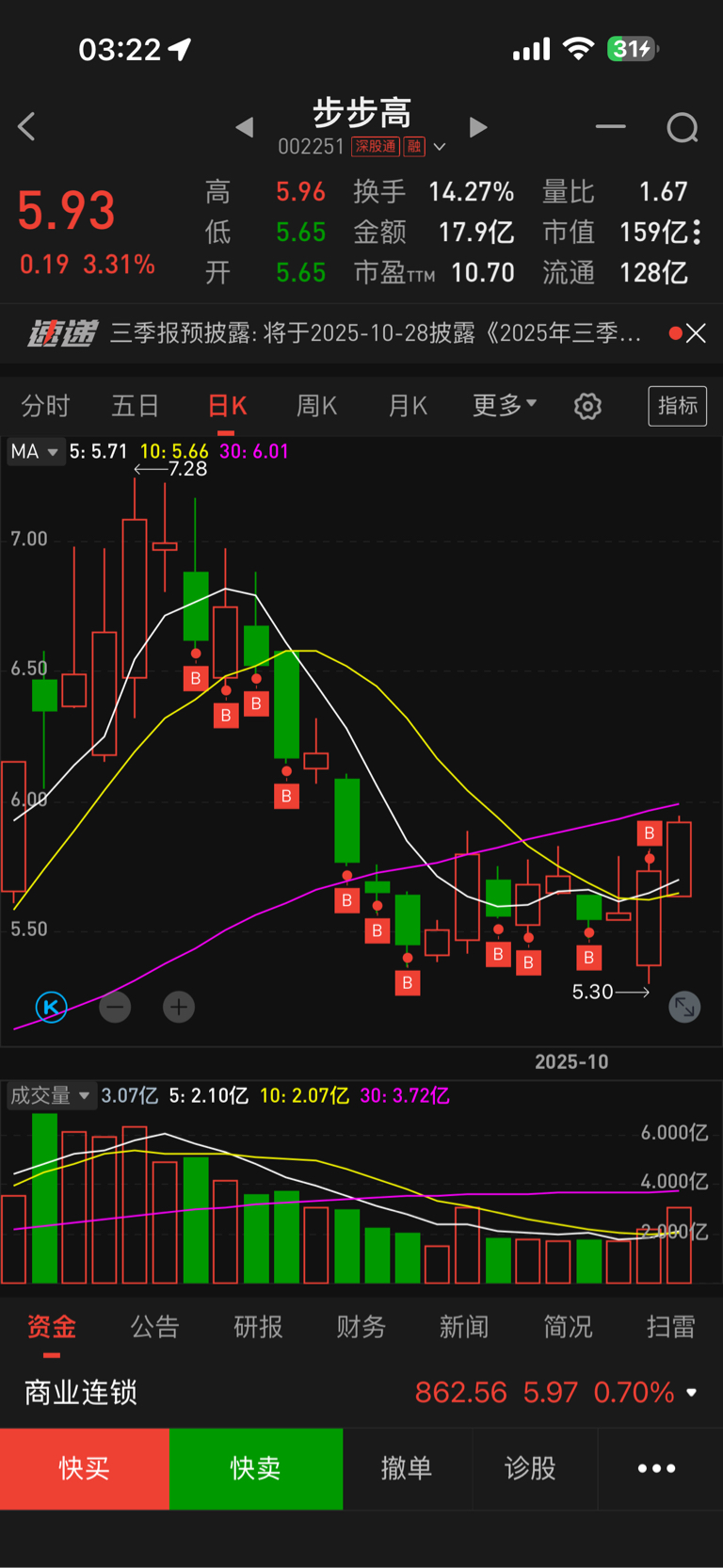723x1568 pixels.
Task: Switch to previous stock with left triangle
Action: tap(245, 127)
